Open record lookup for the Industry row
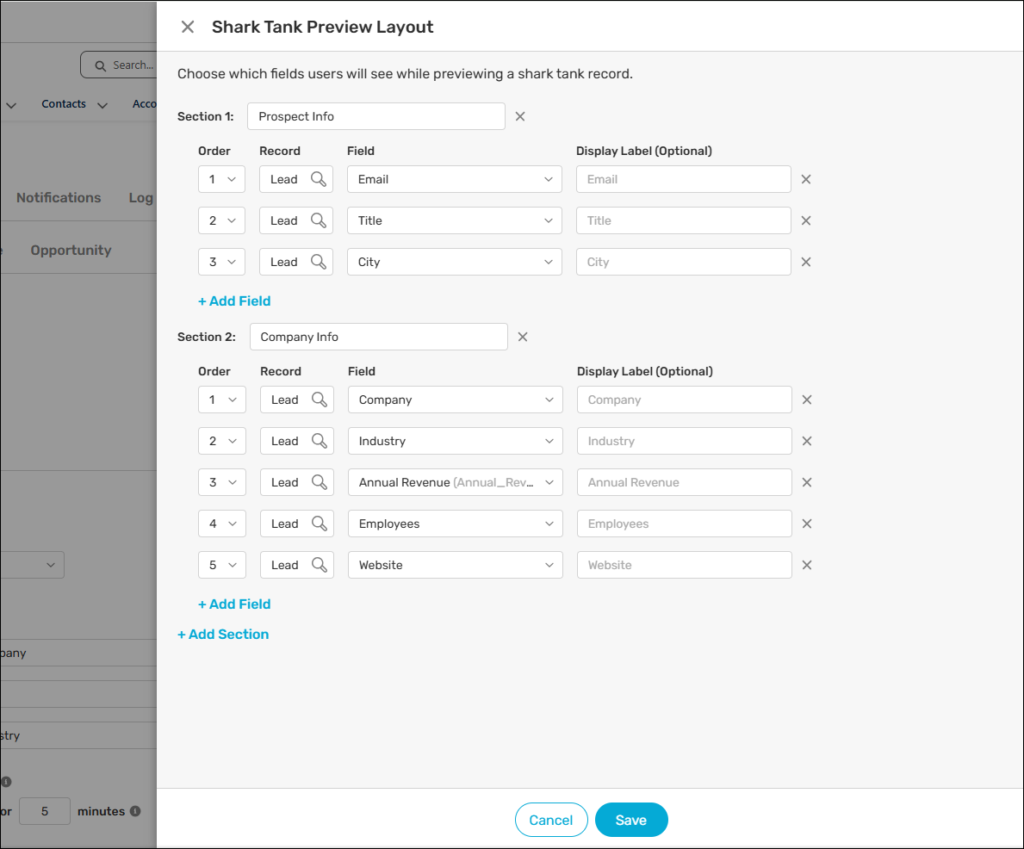Viewport: 1024px width, 849px height. pos(320,441)
